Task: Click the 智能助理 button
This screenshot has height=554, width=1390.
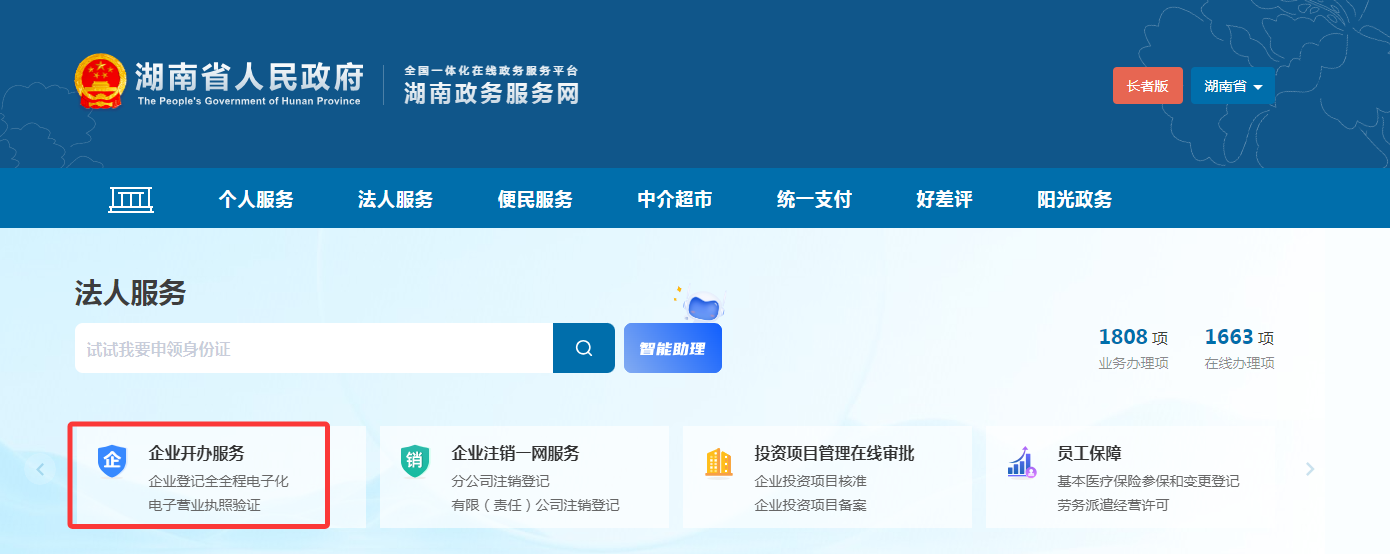Action: (672, 349)
